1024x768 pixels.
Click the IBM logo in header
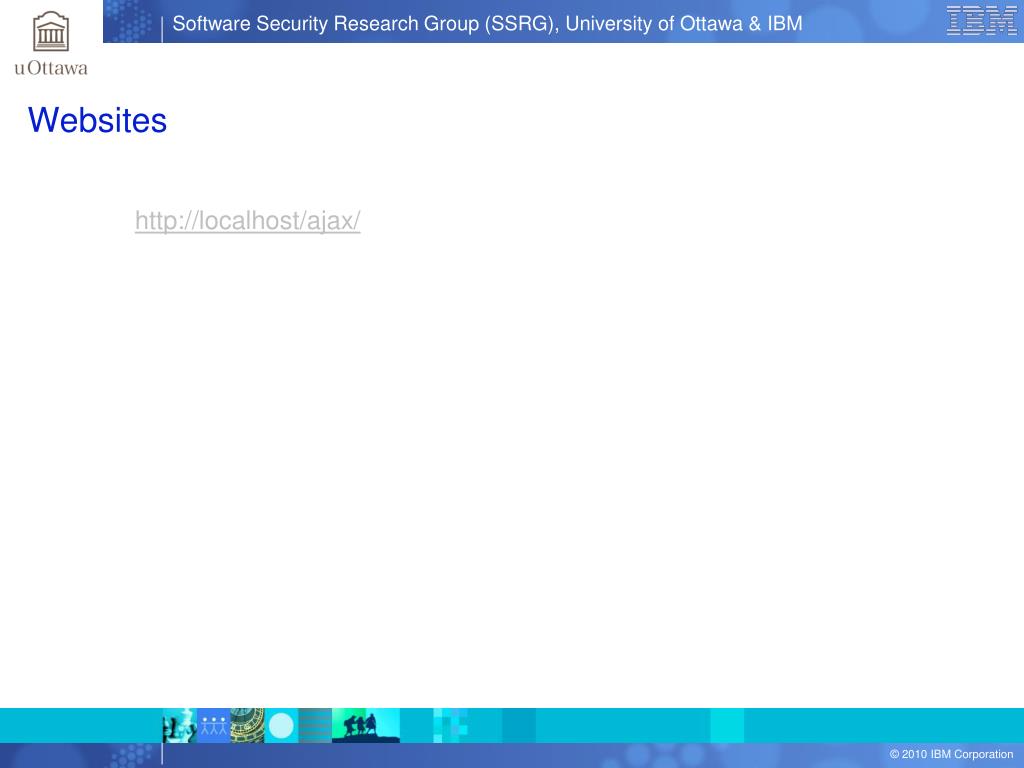982,21
